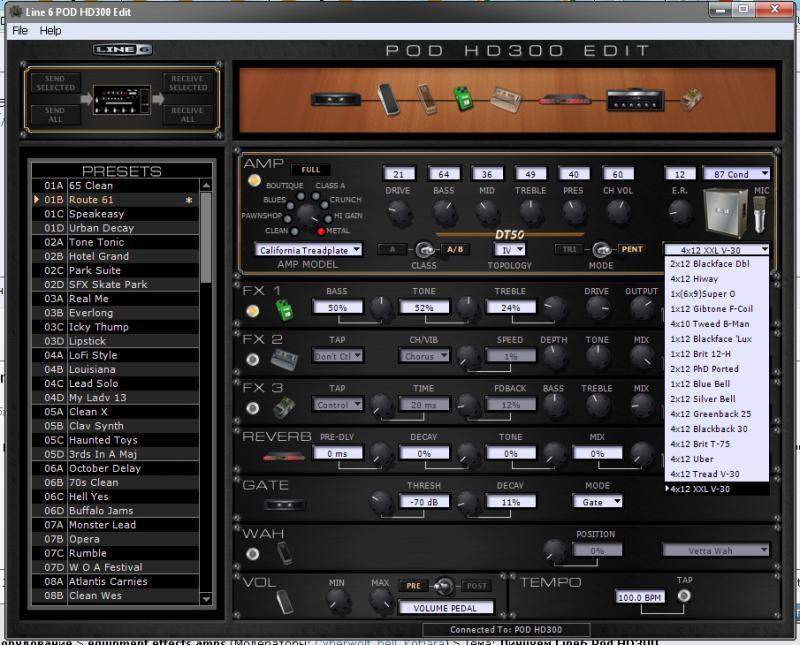
Task: Choose 4x12 Greenback 25 from the cabinet list
Action: coord(710,414)
